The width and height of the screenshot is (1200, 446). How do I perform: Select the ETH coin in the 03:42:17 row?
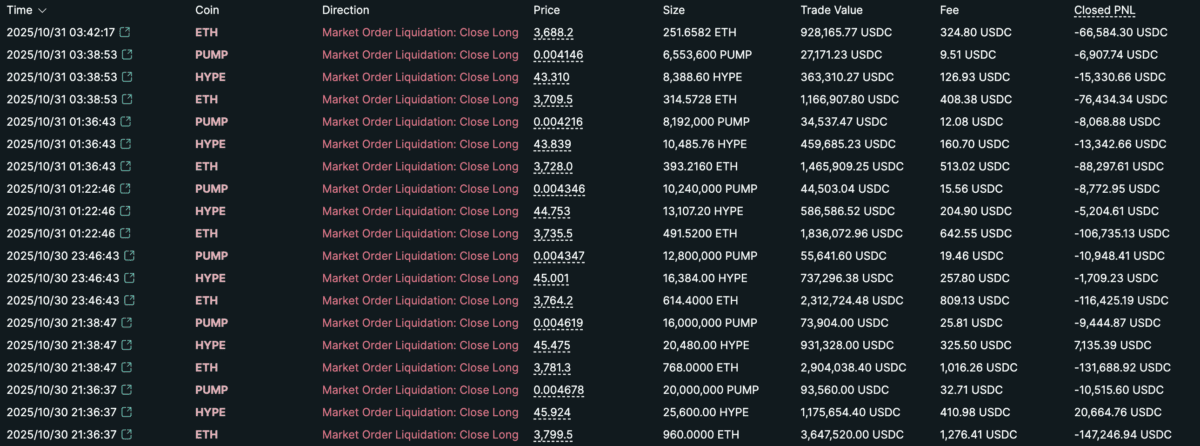[206, 32]
